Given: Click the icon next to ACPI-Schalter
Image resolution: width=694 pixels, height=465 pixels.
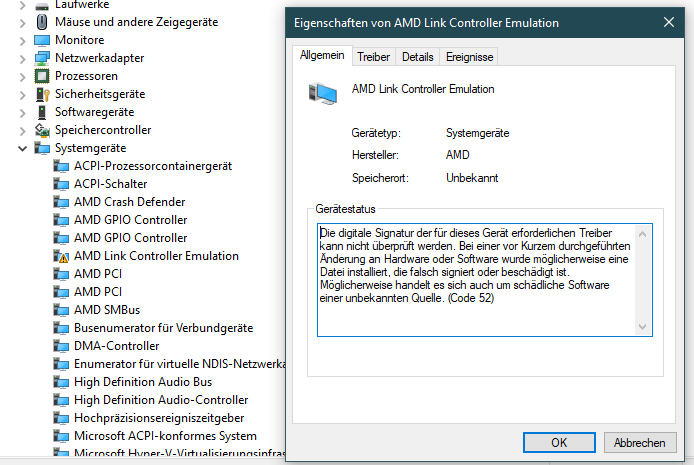Looking at the screenshot, I should coord(61,184).
